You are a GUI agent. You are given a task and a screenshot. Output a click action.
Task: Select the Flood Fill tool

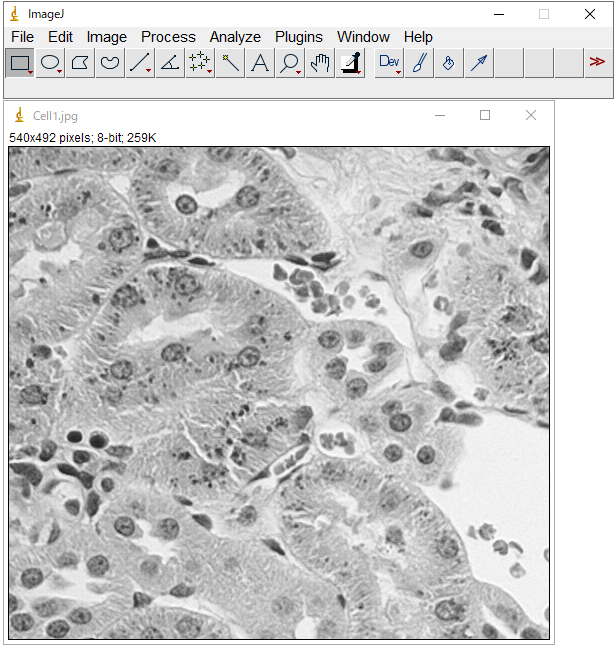tap(449, 64)
